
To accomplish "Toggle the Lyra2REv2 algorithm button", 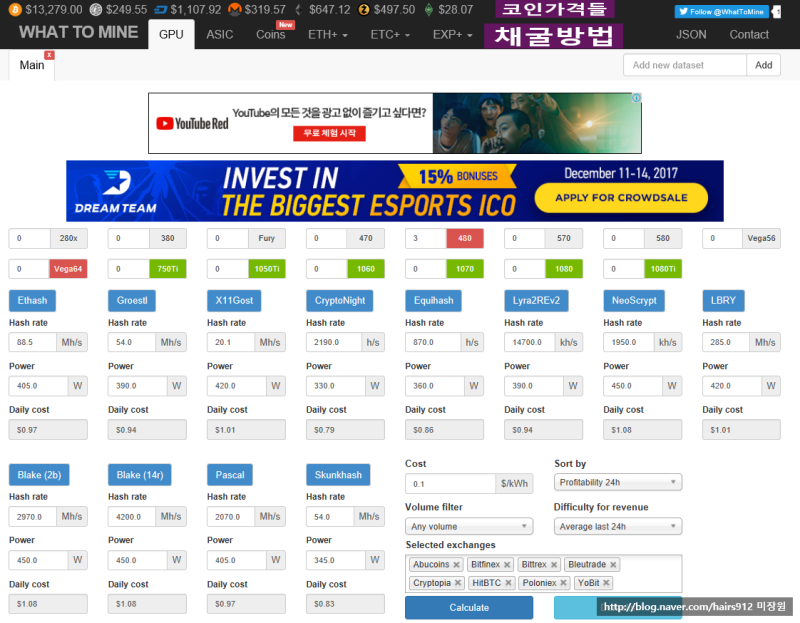I will (536, 301).
